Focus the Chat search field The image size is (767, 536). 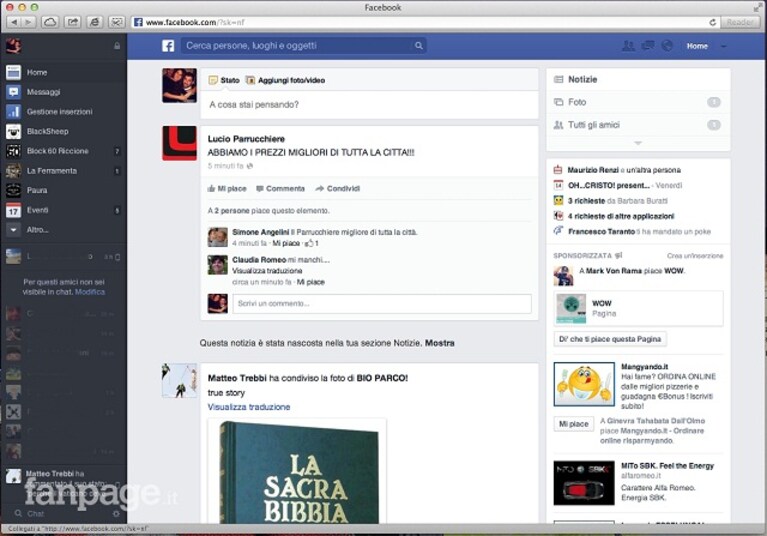pos(61,514)
